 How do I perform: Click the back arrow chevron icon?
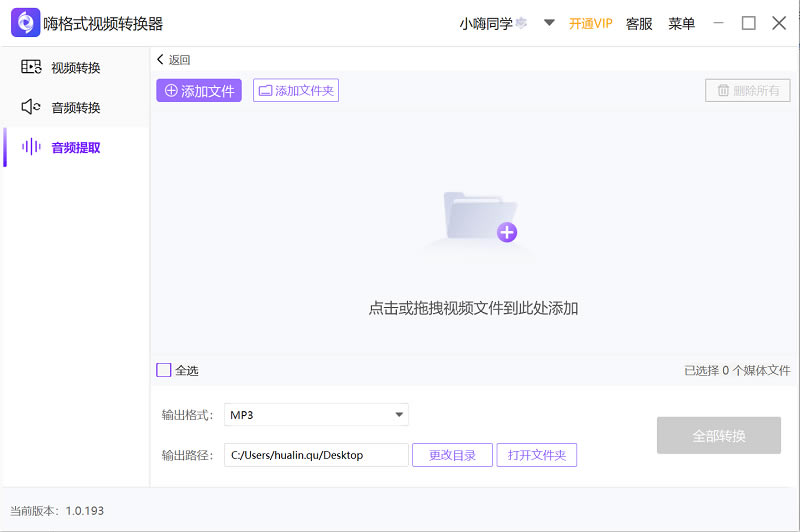pos(160,60)
